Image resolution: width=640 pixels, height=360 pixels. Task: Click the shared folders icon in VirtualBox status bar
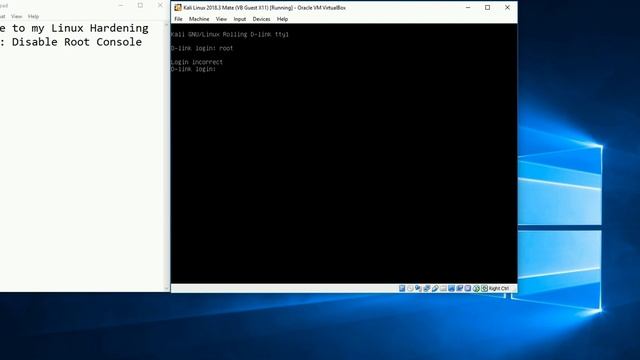(x=443, y=289)
